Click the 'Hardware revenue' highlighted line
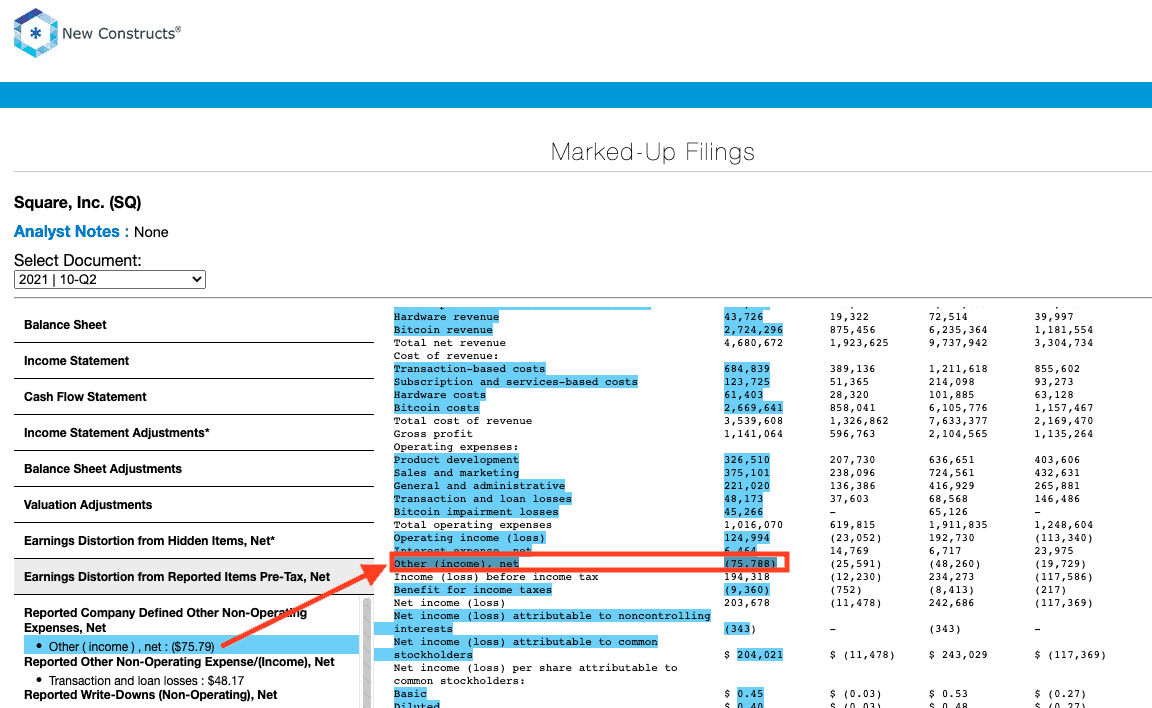1152x708 pixels. 446,317
